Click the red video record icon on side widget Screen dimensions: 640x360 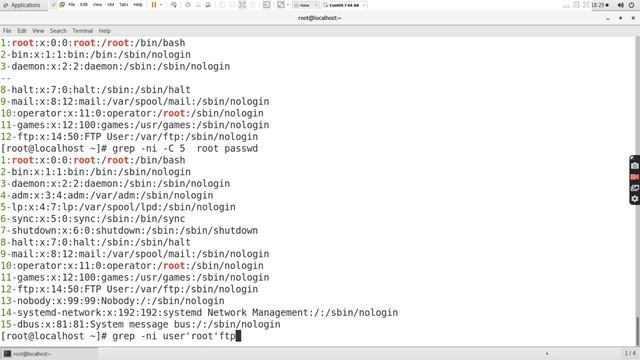[635, 177]
